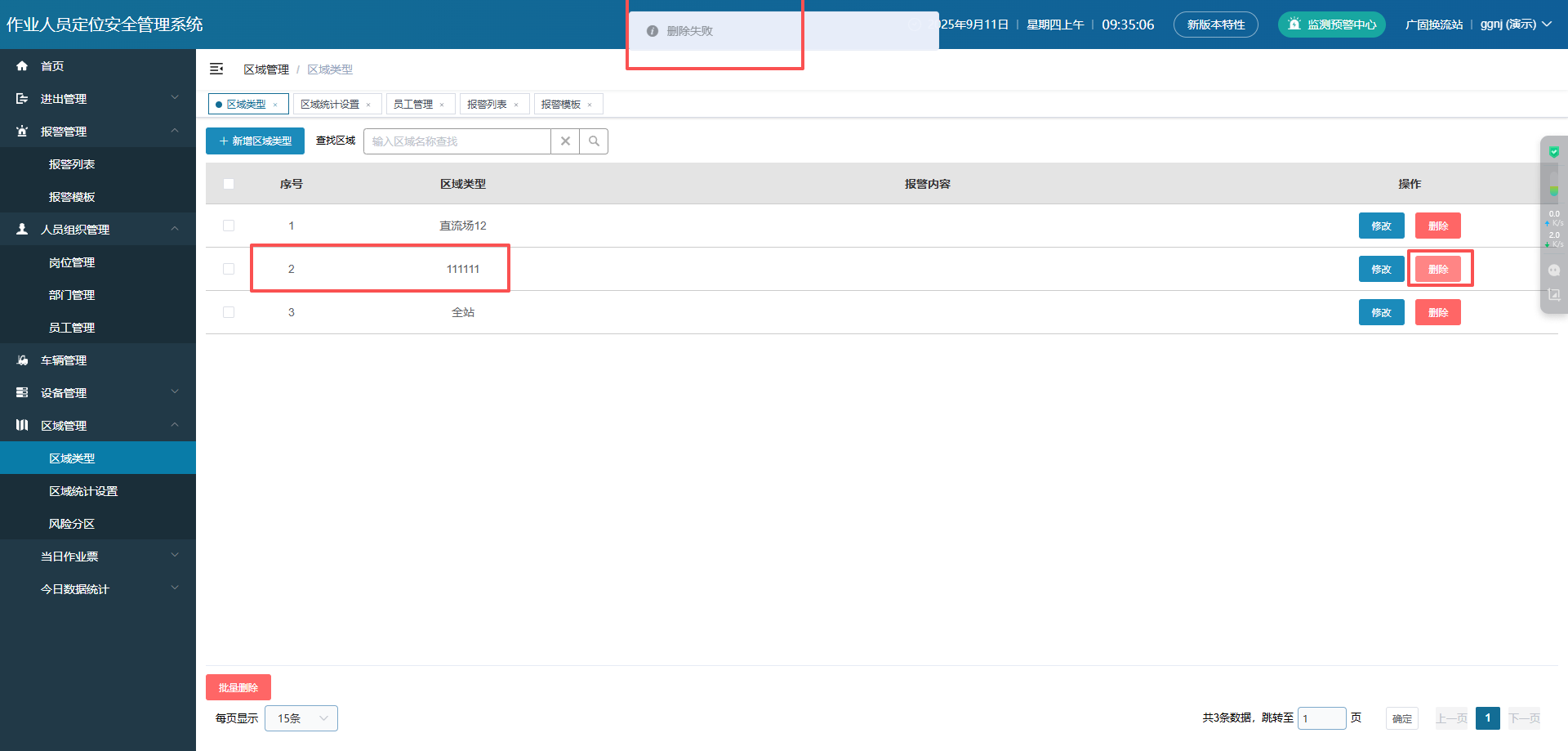Screen dimensions: 1568x751
Task: Collapse the 人员组织管理 chevron
Action: pos(175,229)
